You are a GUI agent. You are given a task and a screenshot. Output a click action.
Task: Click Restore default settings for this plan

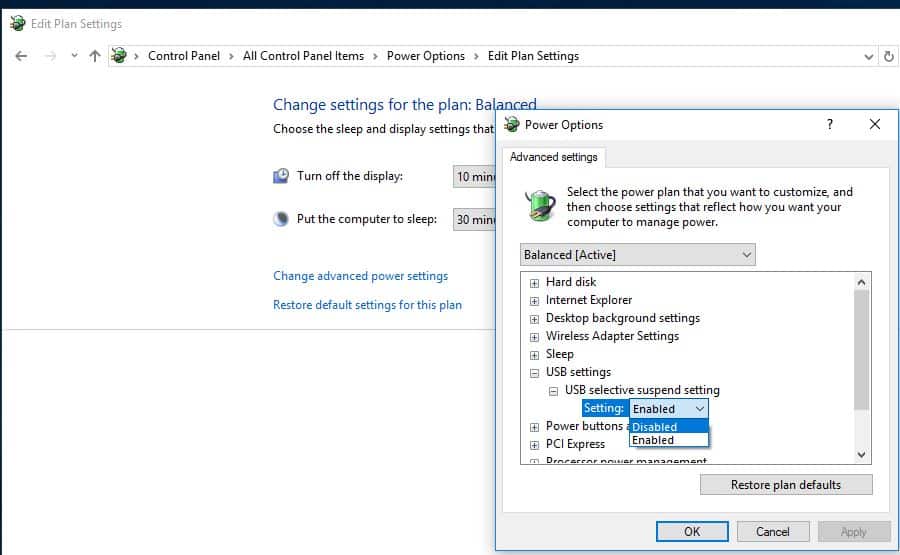pos(367,305)
